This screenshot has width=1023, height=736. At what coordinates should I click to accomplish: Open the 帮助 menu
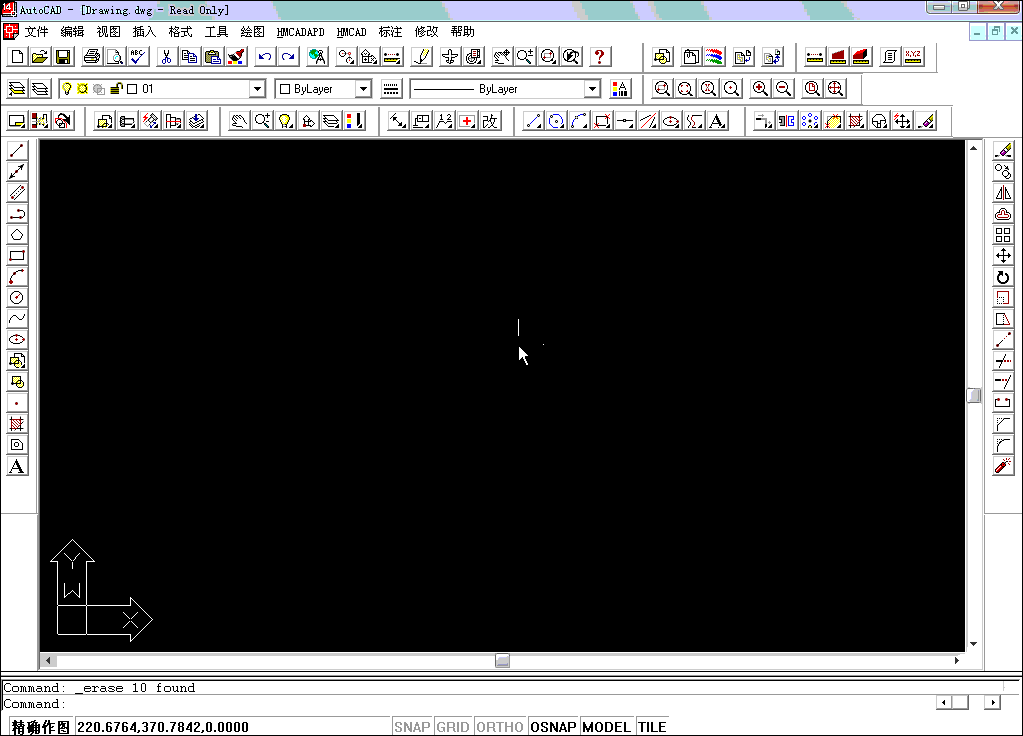coord(463,32)
